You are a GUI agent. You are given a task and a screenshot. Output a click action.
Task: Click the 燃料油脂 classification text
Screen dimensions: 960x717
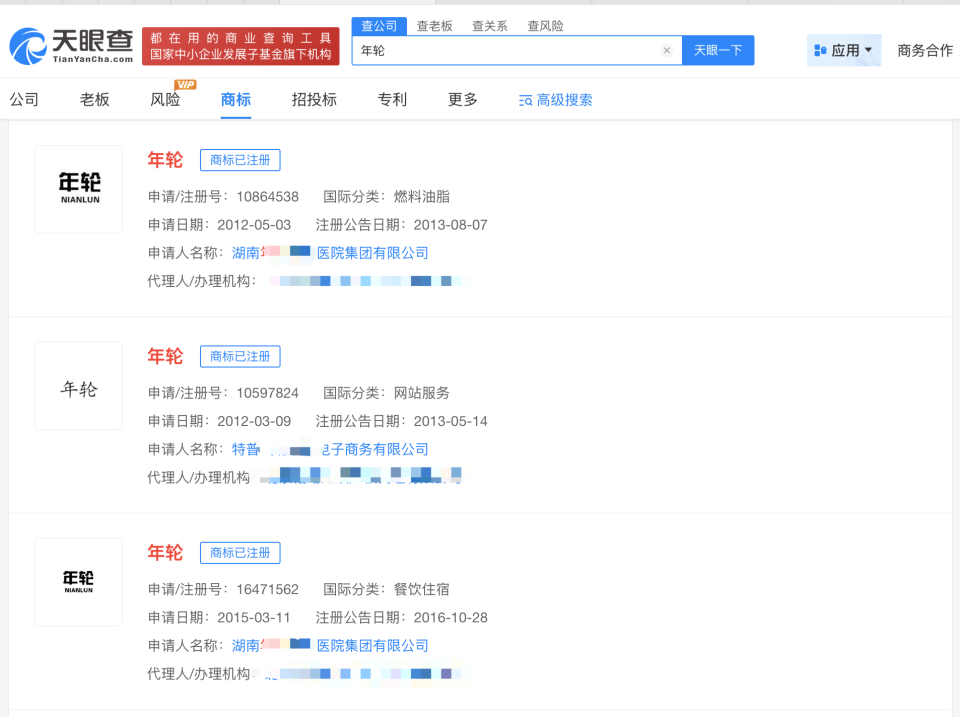[x=422, y=197]
